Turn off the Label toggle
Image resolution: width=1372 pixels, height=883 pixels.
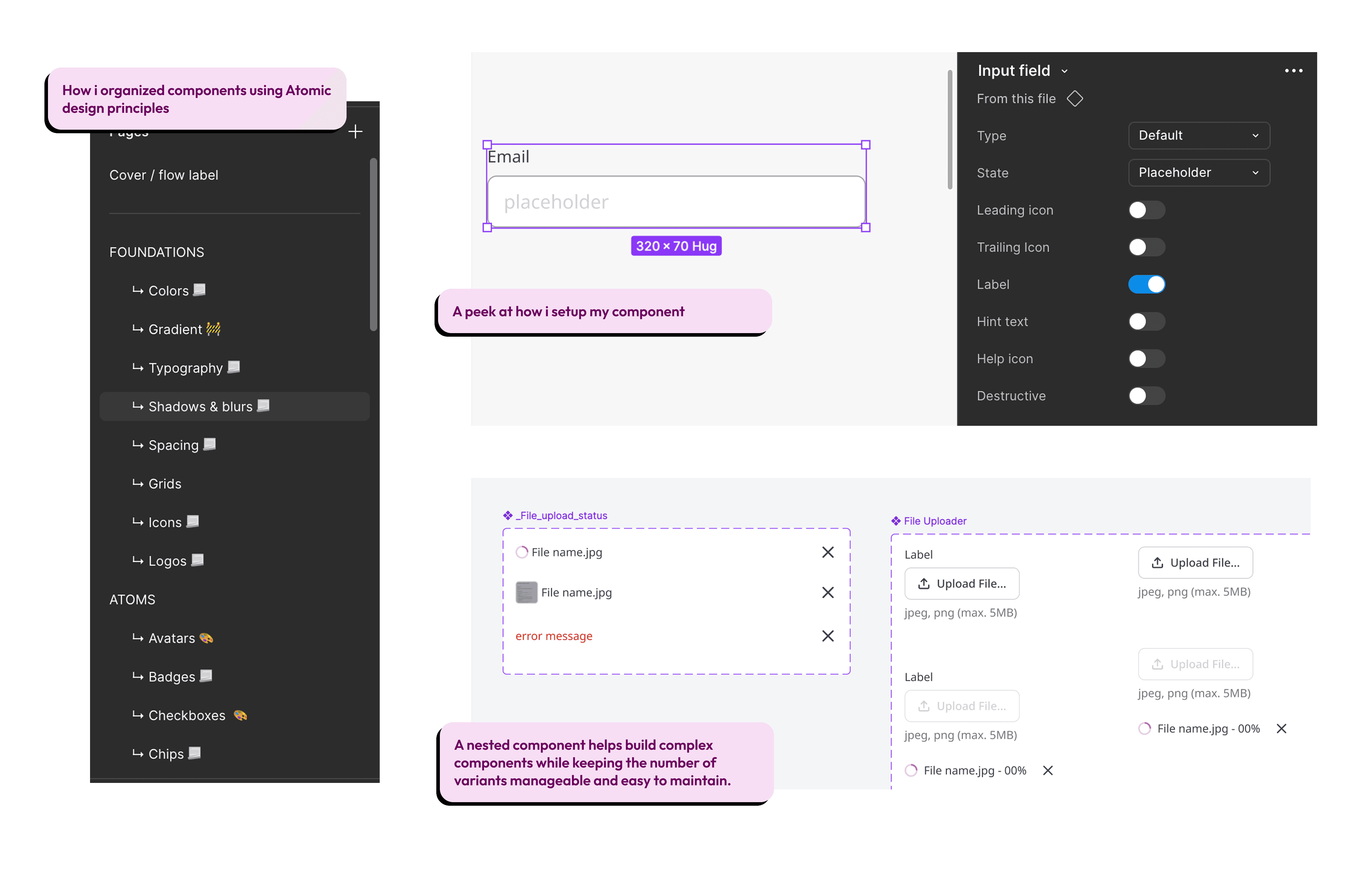pos(1146,284)
